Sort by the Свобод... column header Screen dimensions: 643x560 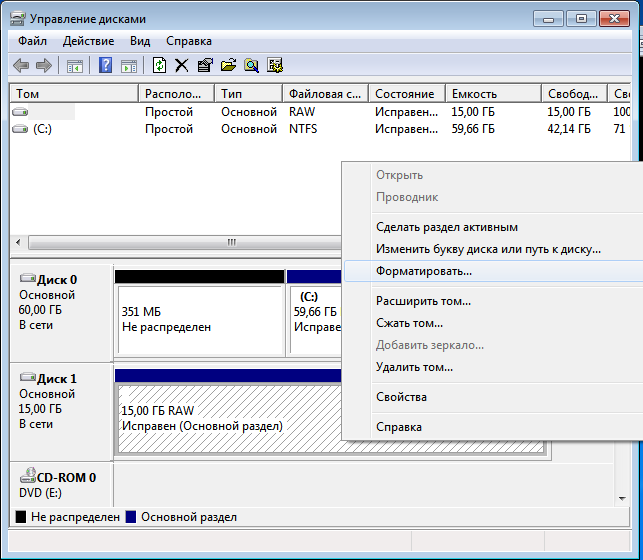click(574, 93)
